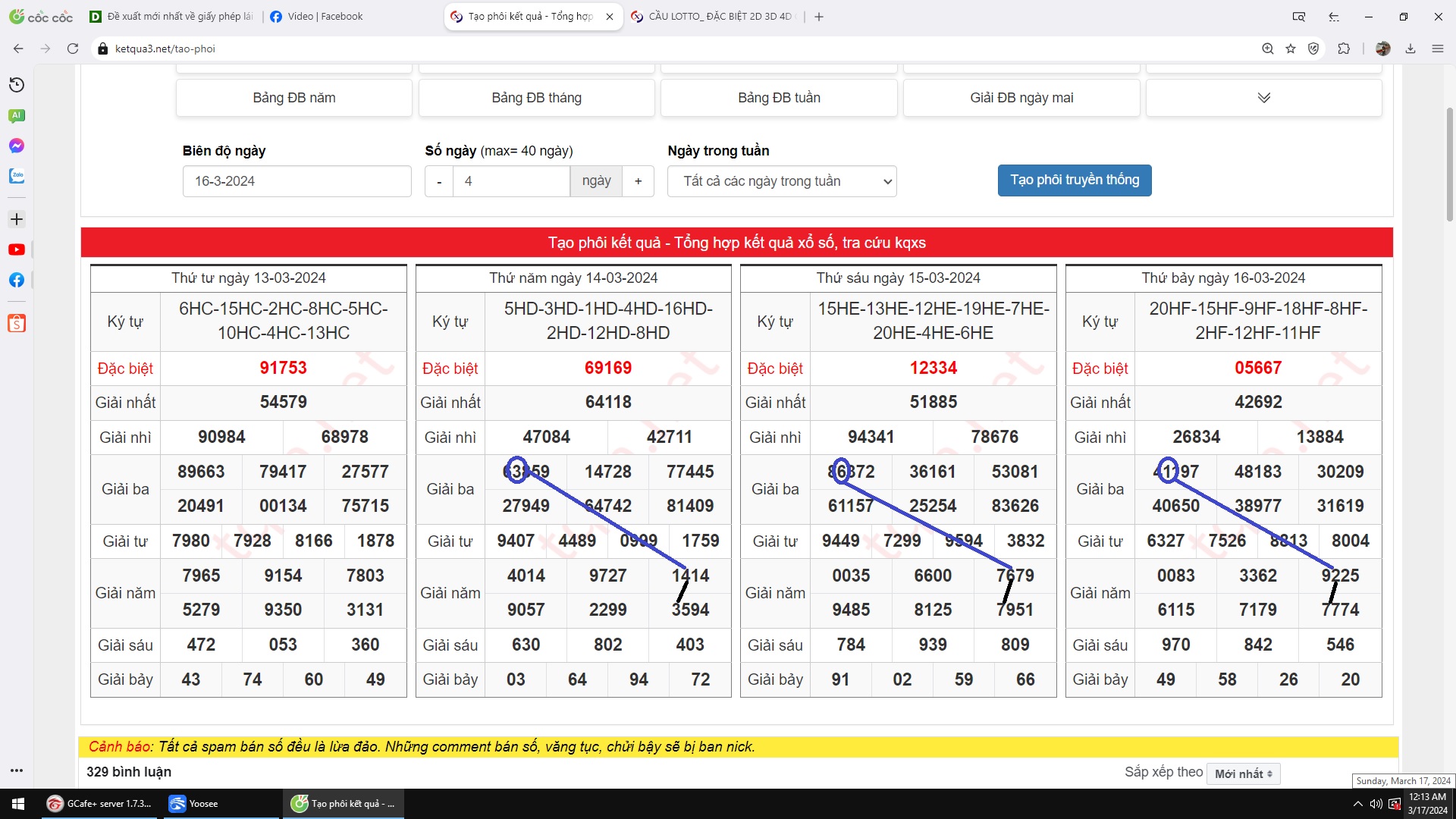Open extensions puzzle icon
1456x819 pixels.
click(1344, 49)
